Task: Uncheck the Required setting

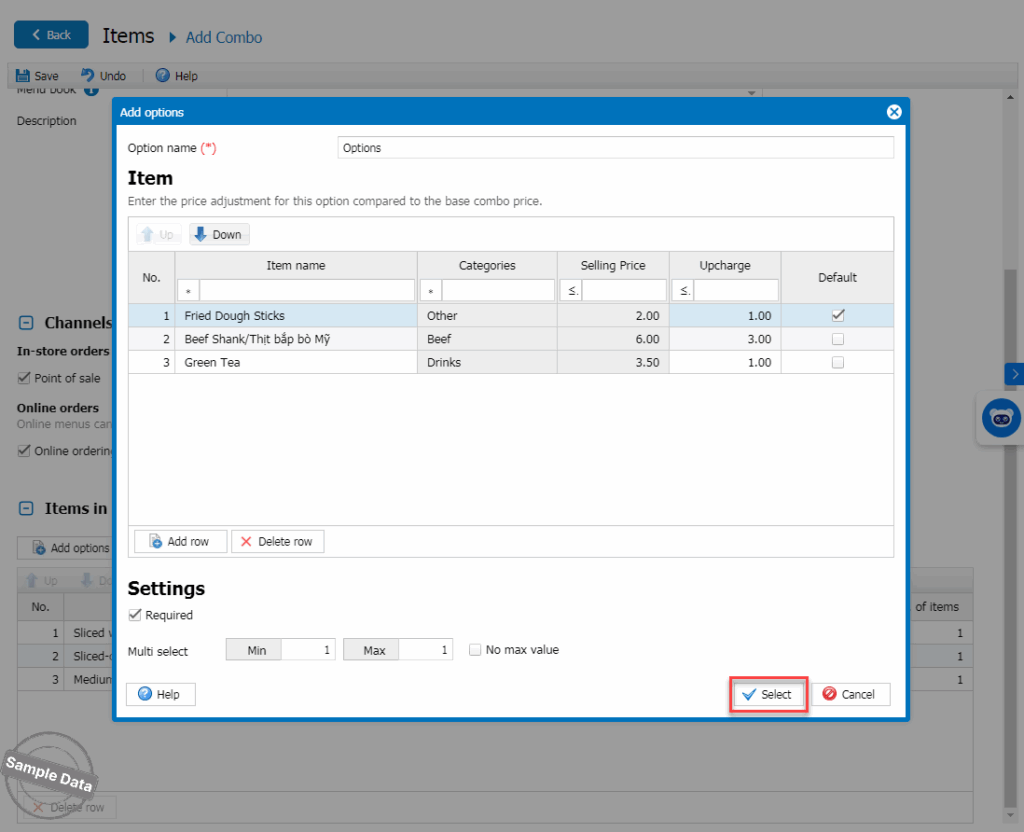Action: [x=135, y=615]
